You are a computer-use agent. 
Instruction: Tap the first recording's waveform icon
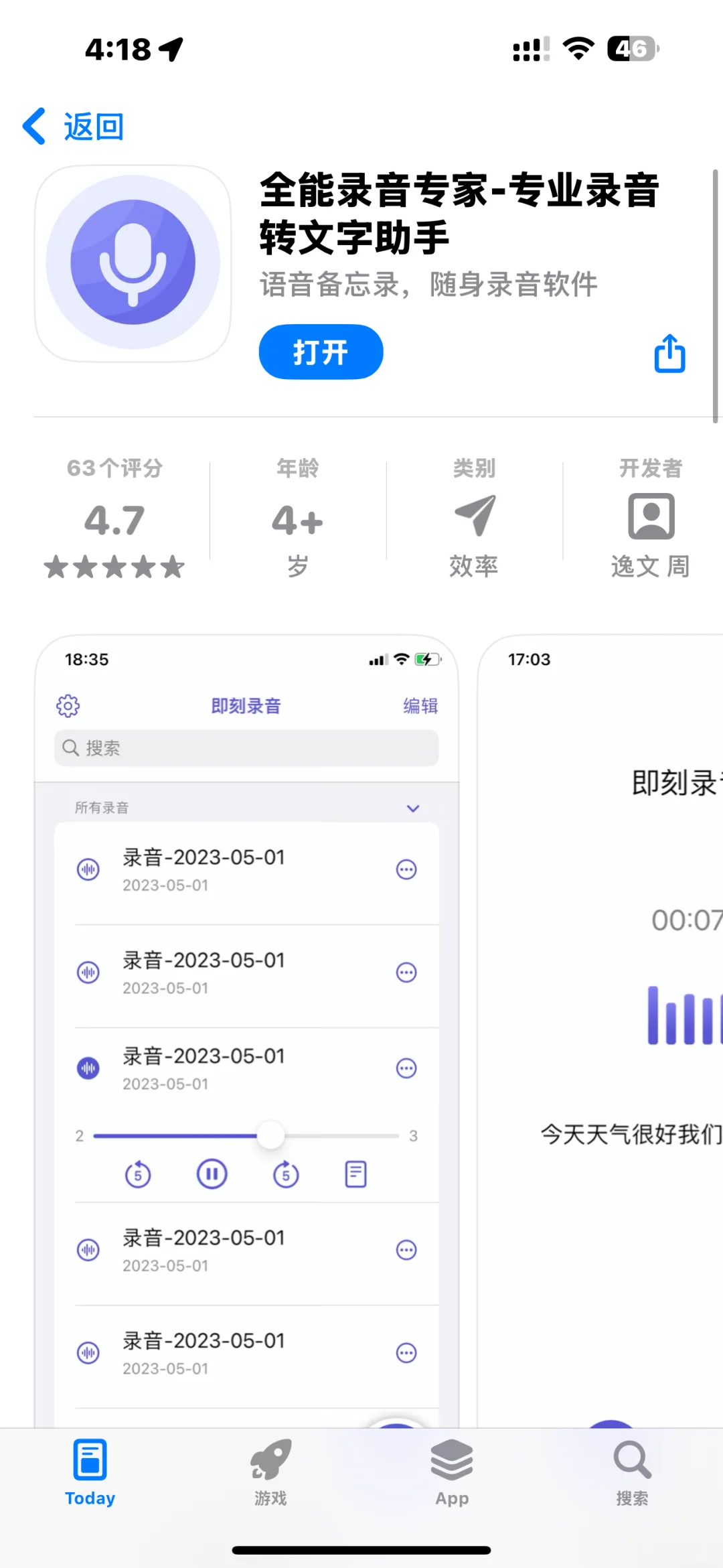(88, 869)
